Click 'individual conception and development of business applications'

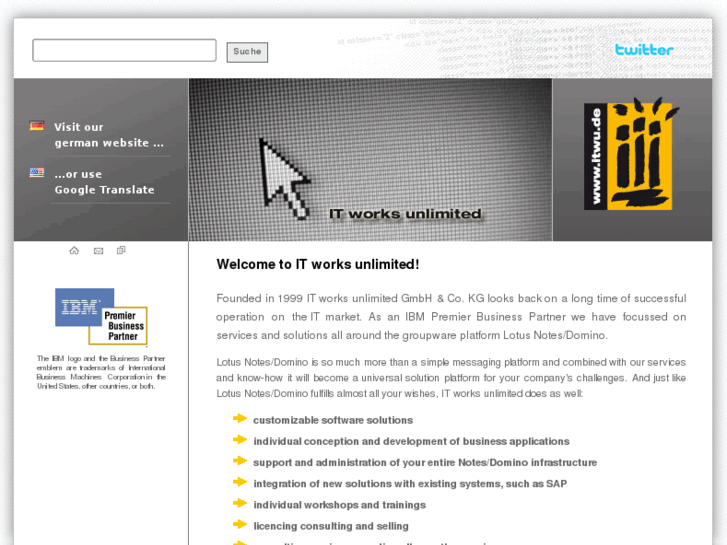click(x=411, y=442)
